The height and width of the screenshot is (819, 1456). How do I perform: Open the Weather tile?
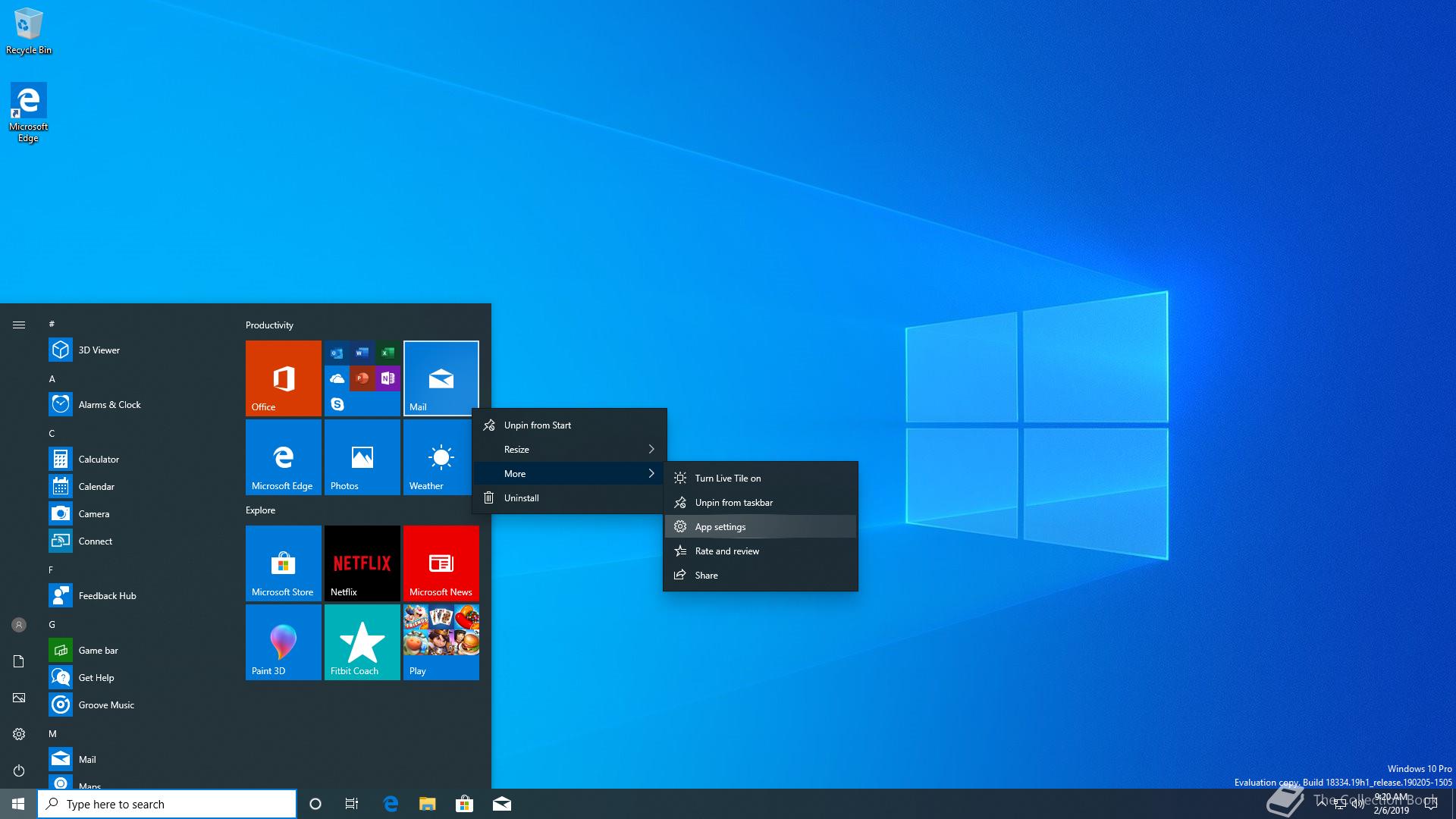(438, 457)
